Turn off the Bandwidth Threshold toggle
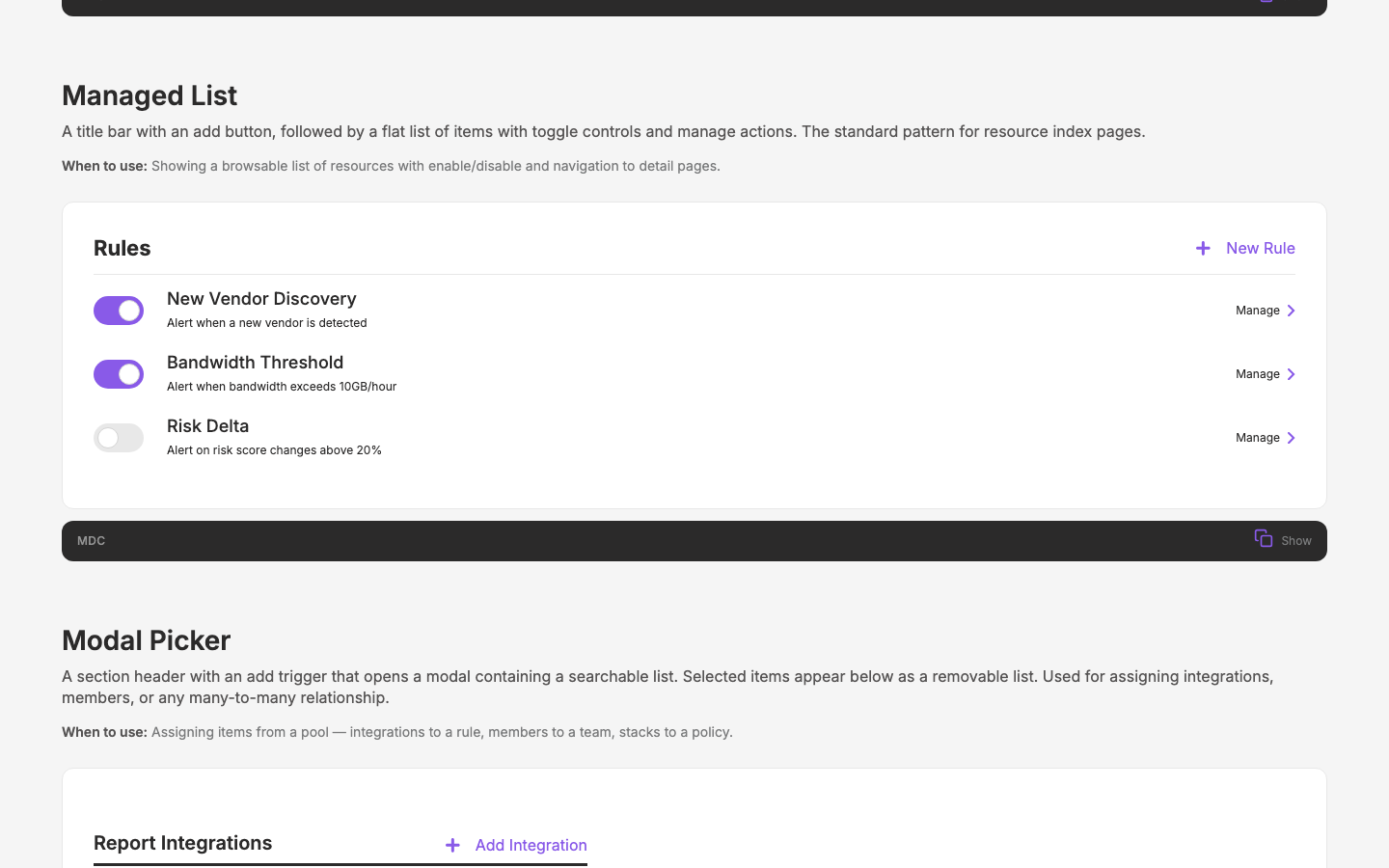 click(x=119, y=374)
